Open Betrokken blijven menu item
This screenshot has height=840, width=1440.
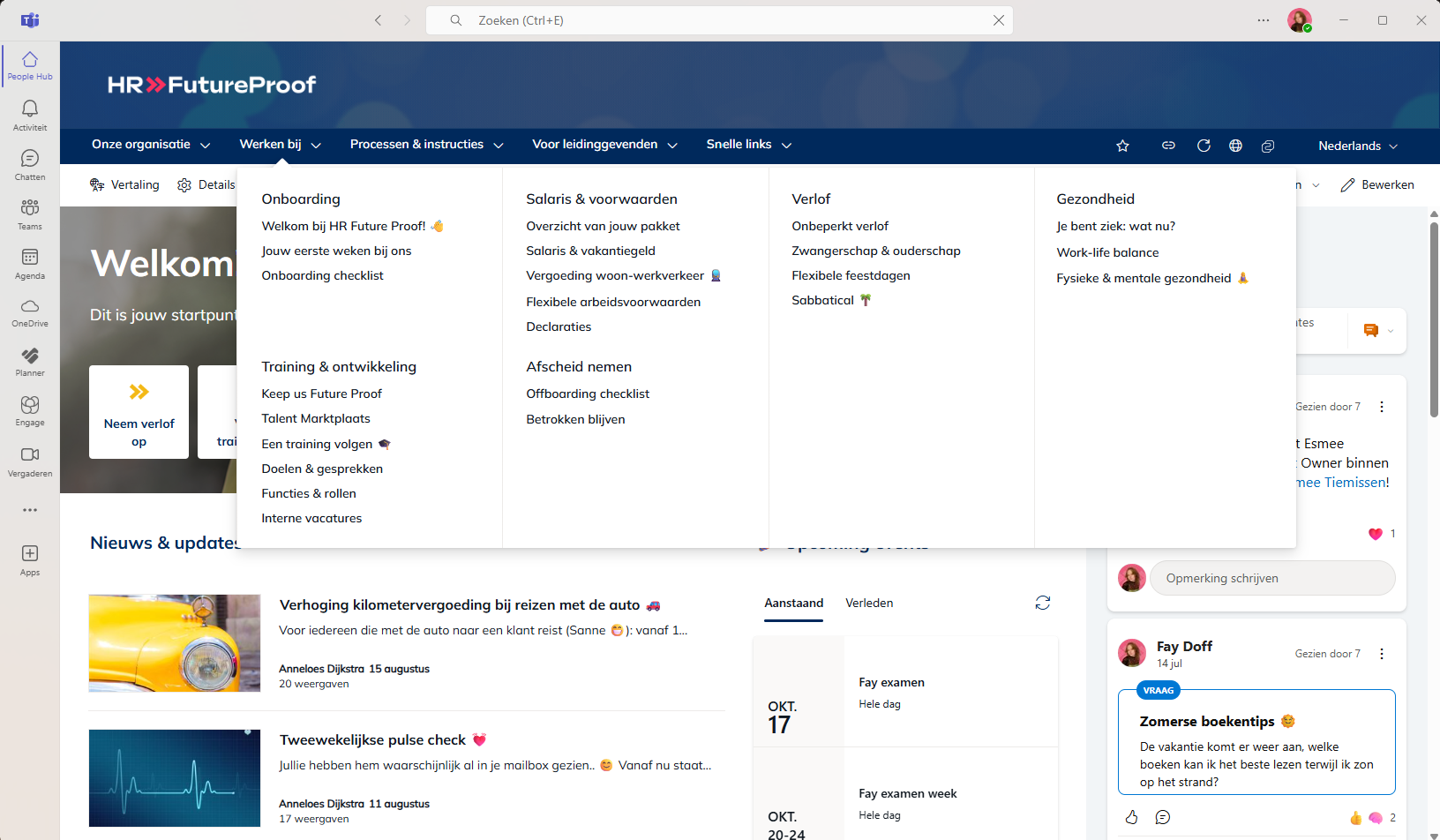(x=575, y=419)
